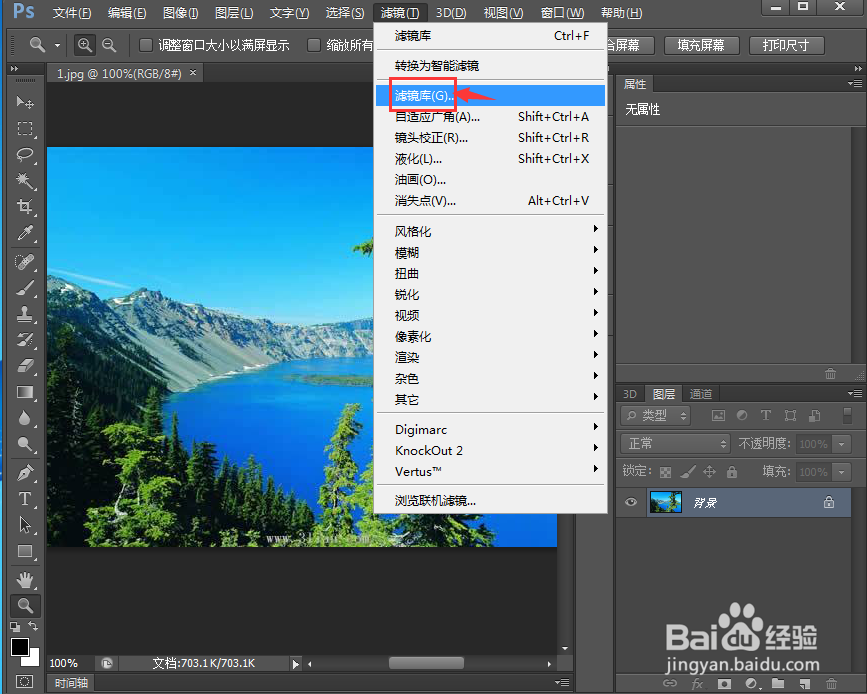Select the Hand tool
Image resolution: width=867 pixels, height=694 pixels.
pos(25,580)
